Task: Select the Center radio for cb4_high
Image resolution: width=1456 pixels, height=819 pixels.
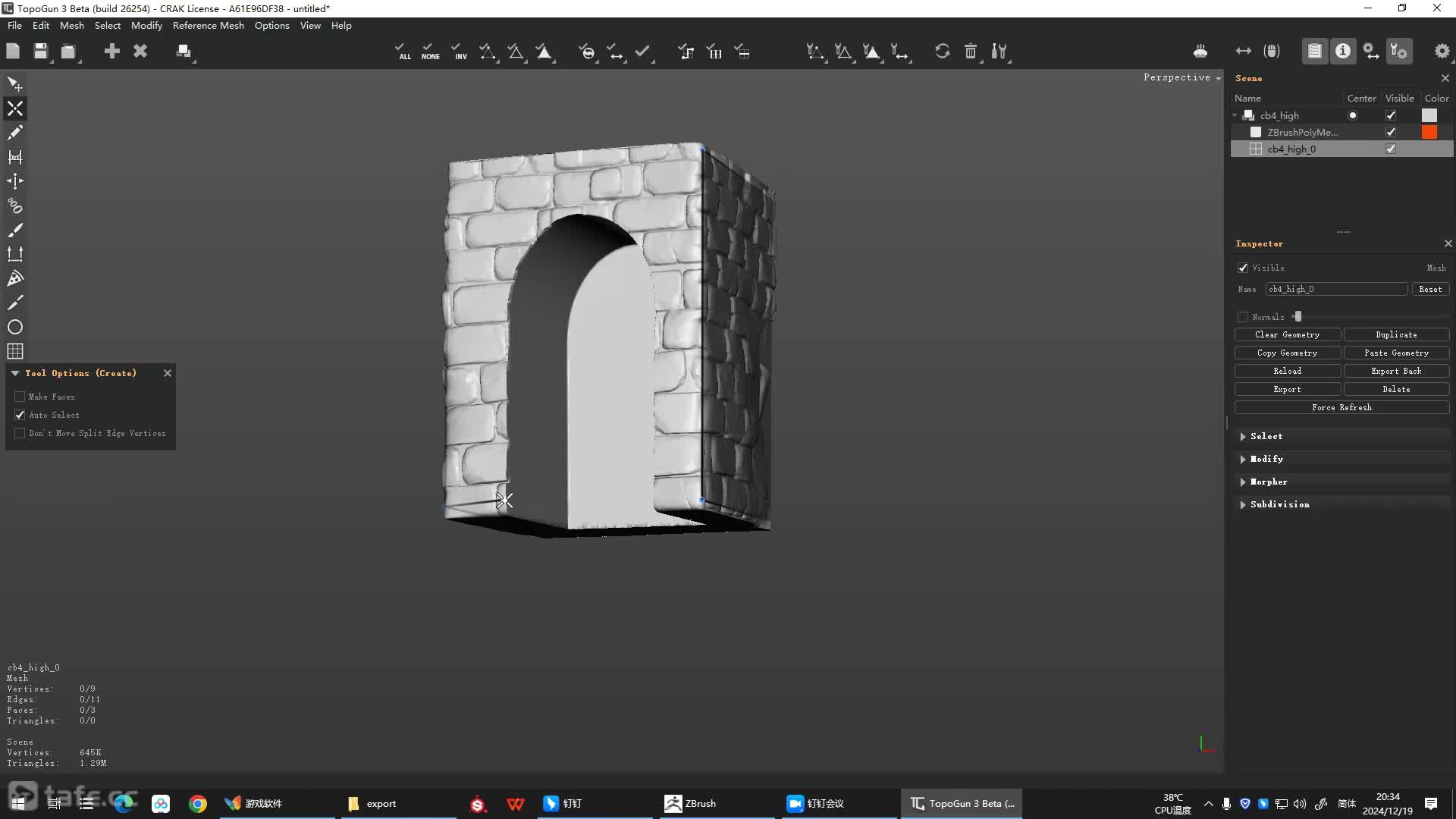Action: [x=1353, y=115]
